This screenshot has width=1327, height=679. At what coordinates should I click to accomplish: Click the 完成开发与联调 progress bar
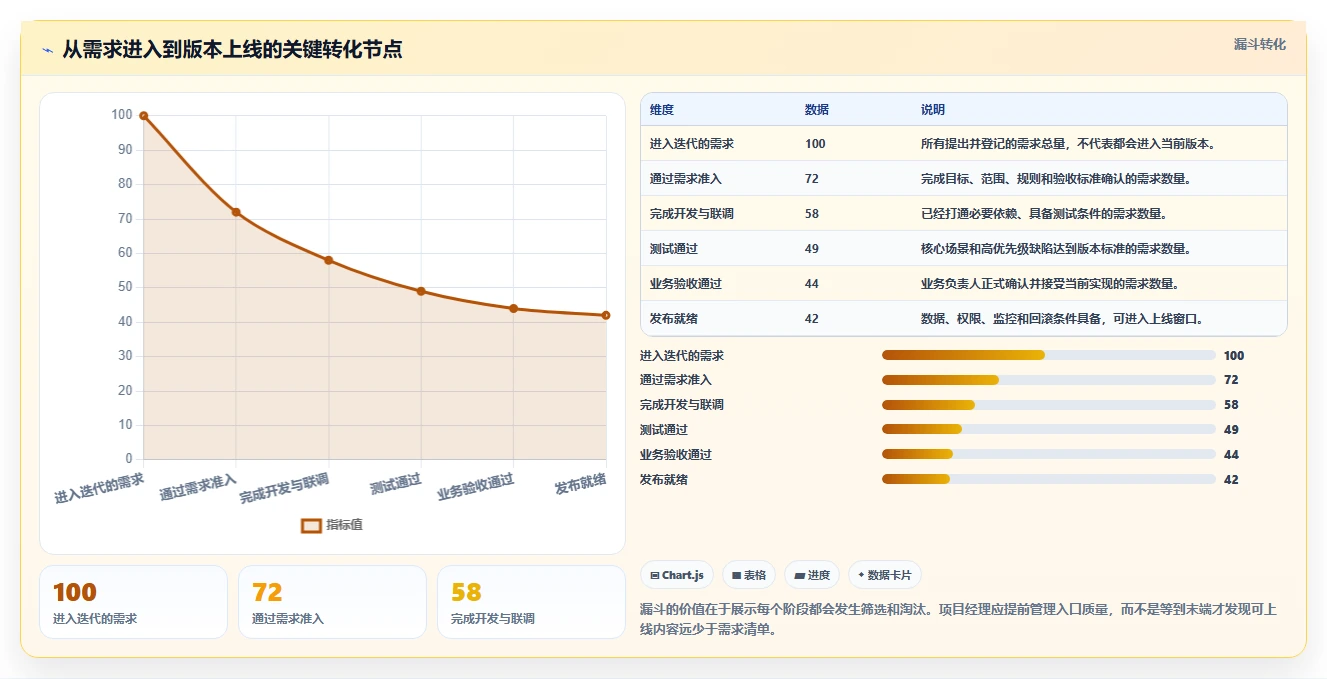(1049, 405)
